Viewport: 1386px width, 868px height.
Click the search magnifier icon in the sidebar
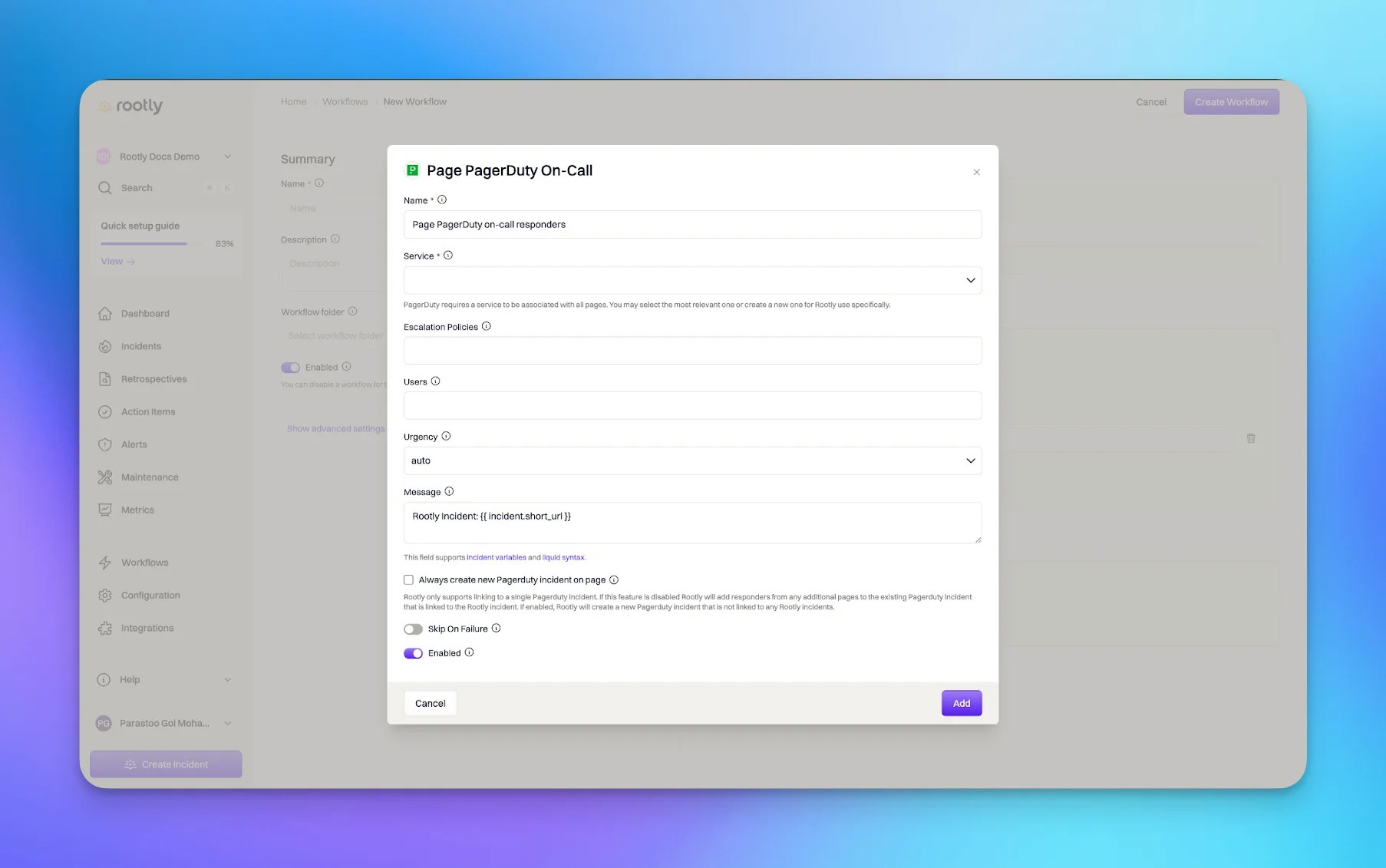click(105, 188)
